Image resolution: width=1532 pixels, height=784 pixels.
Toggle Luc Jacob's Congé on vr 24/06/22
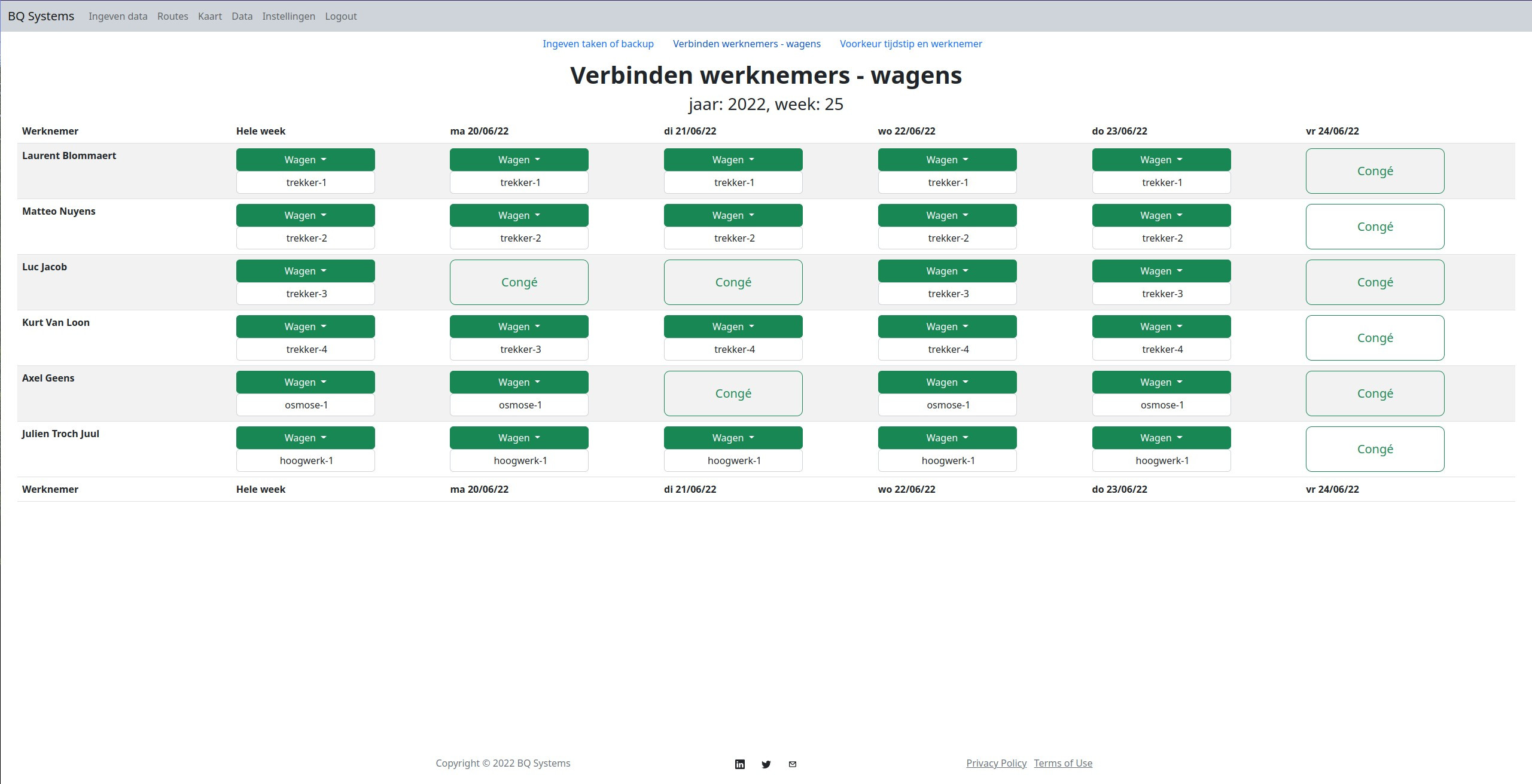coord(1375,282)
